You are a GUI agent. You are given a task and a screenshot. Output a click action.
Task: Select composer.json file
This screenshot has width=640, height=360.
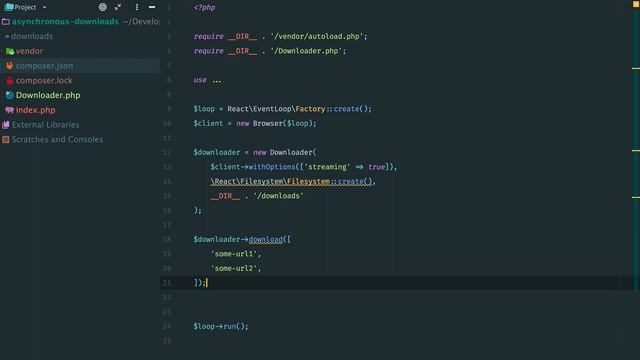[x=44, y=66]
